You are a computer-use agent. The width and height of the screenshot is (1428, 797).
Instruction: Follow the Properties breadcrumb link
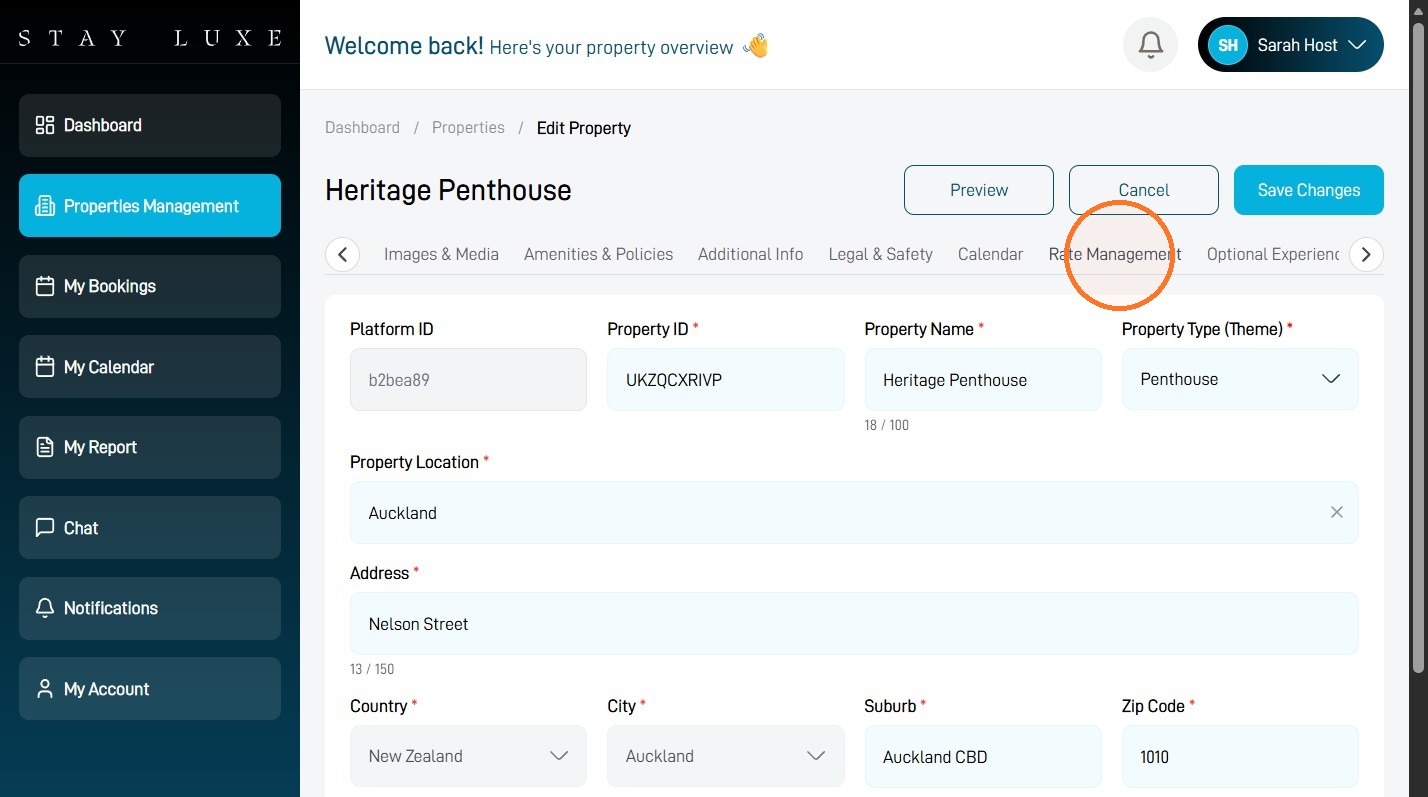coord(468,128)
